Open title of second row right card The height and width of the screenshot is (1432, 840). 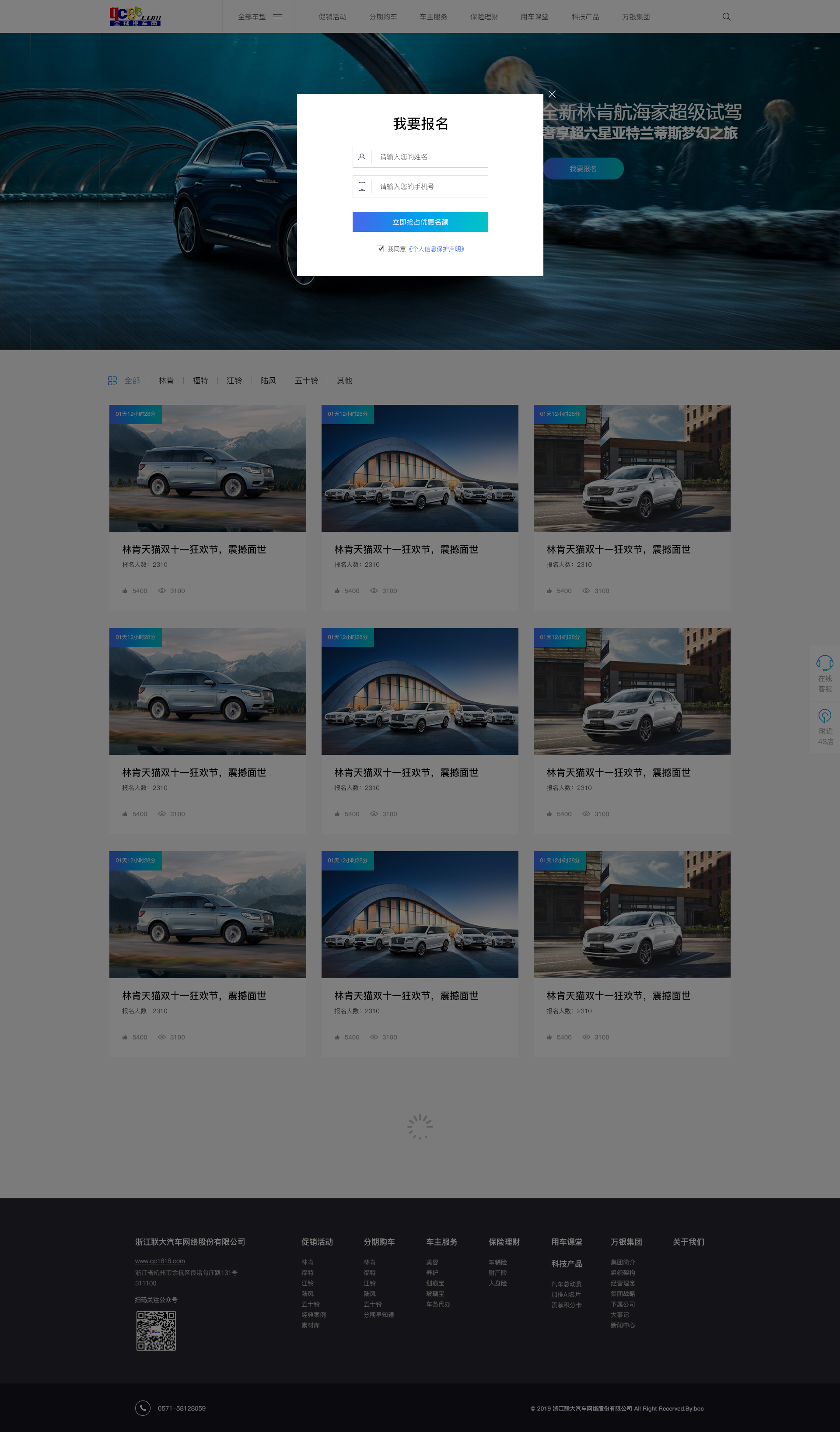point(619,773)
